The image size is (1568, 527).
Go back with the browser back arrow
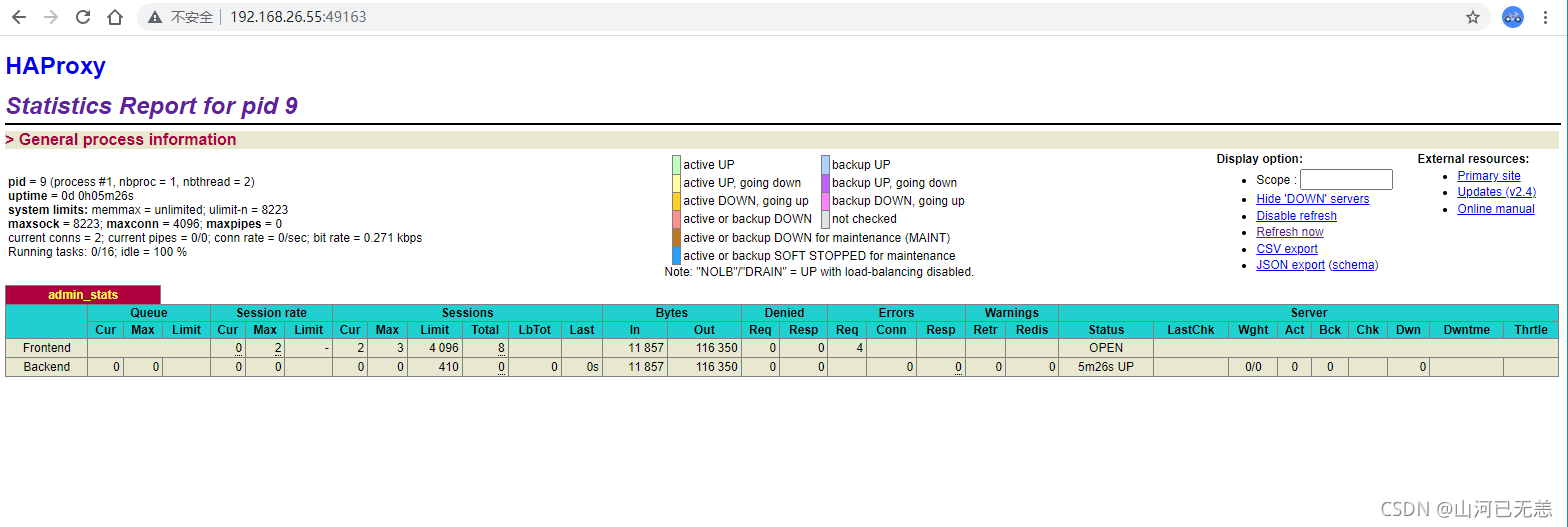[x=19, y=17]
